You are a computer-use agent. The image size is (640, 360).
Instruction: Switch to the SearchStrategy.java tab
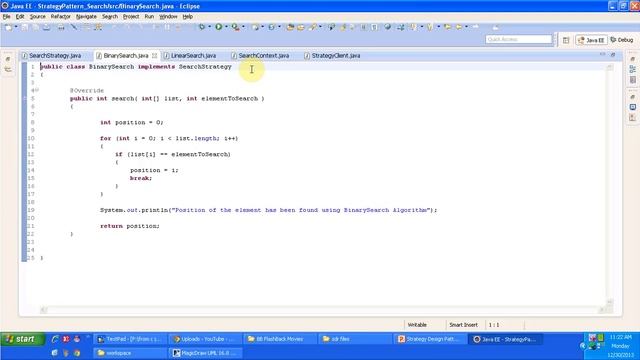(x=51, y=56)
